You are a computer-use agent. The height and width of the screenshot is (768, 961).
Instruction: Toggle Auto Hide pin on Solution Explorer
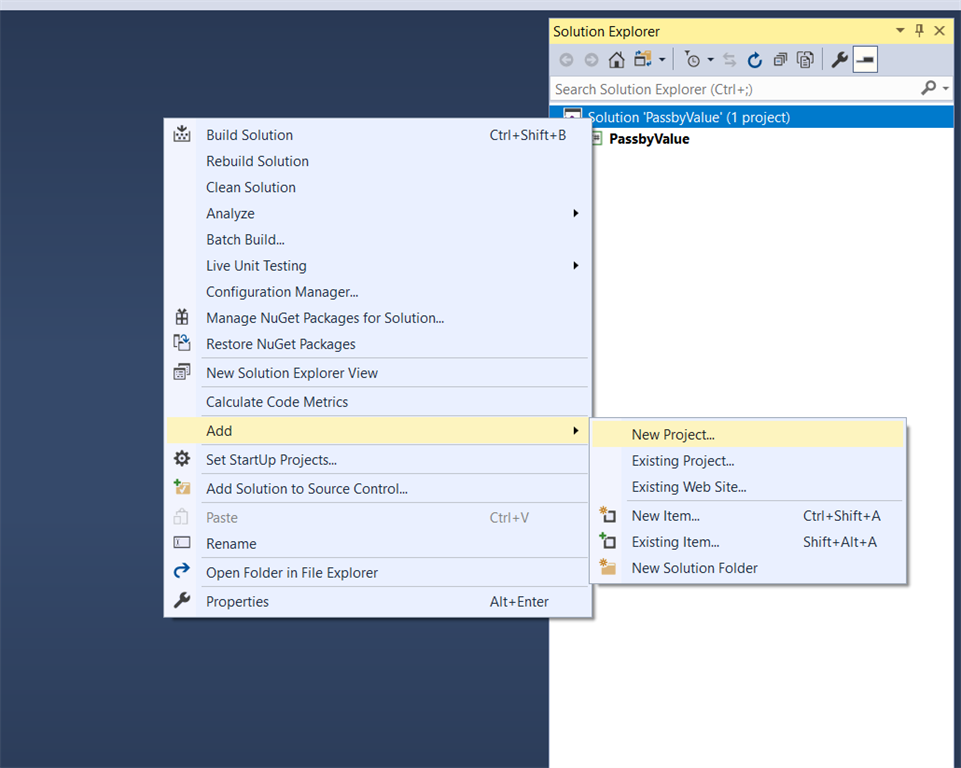pos(919,30)
